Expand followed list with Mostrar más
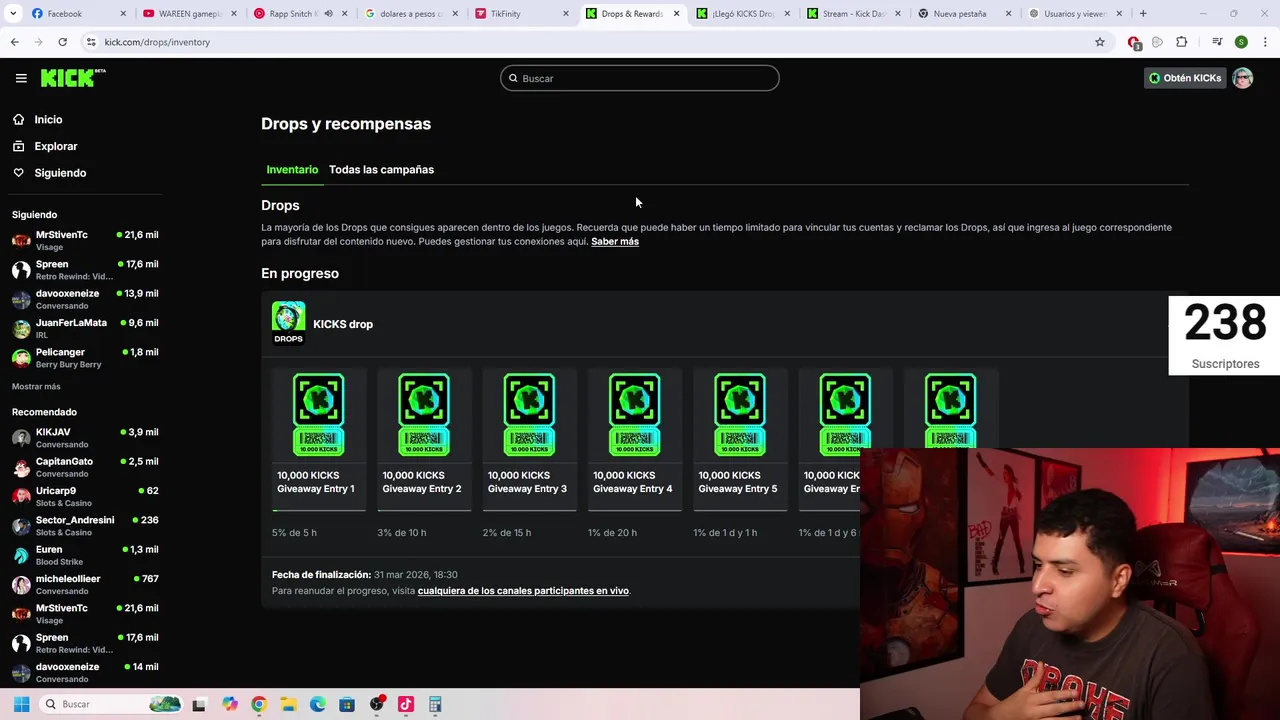The image size is (1280, 720). [x=36, y=386]
